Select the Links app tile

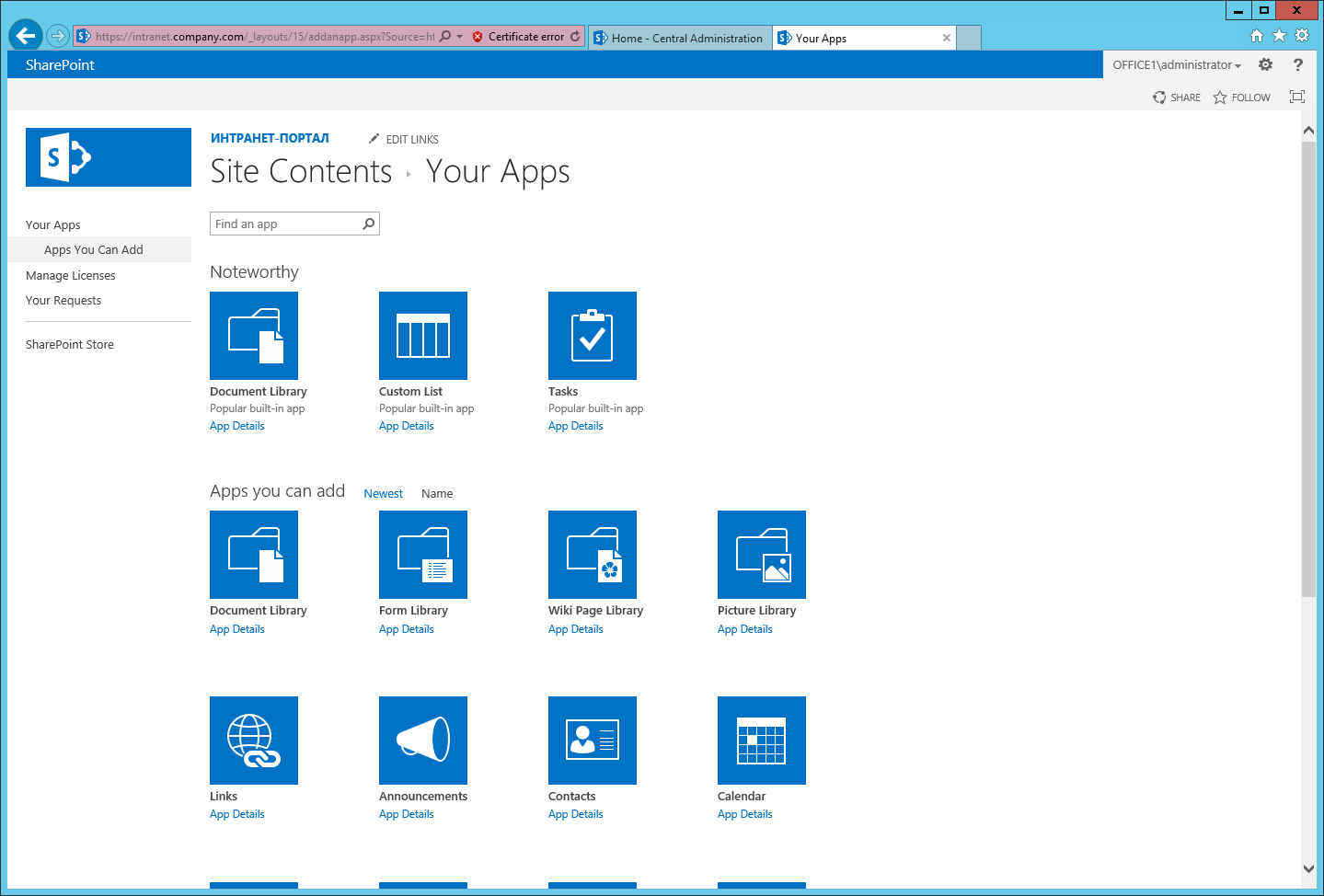(x=254, y=741)
